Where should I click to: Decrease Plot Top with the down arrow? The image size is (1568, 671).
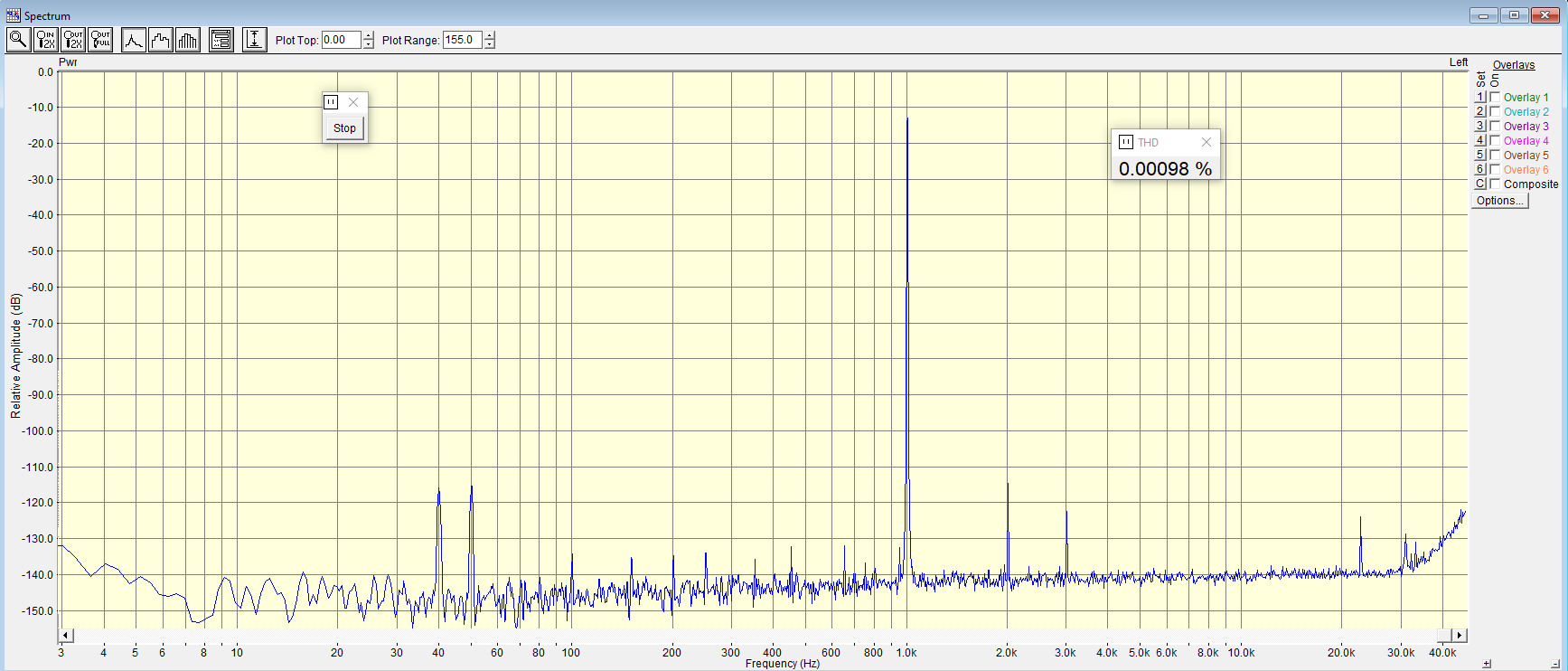(x=369, y=44)
